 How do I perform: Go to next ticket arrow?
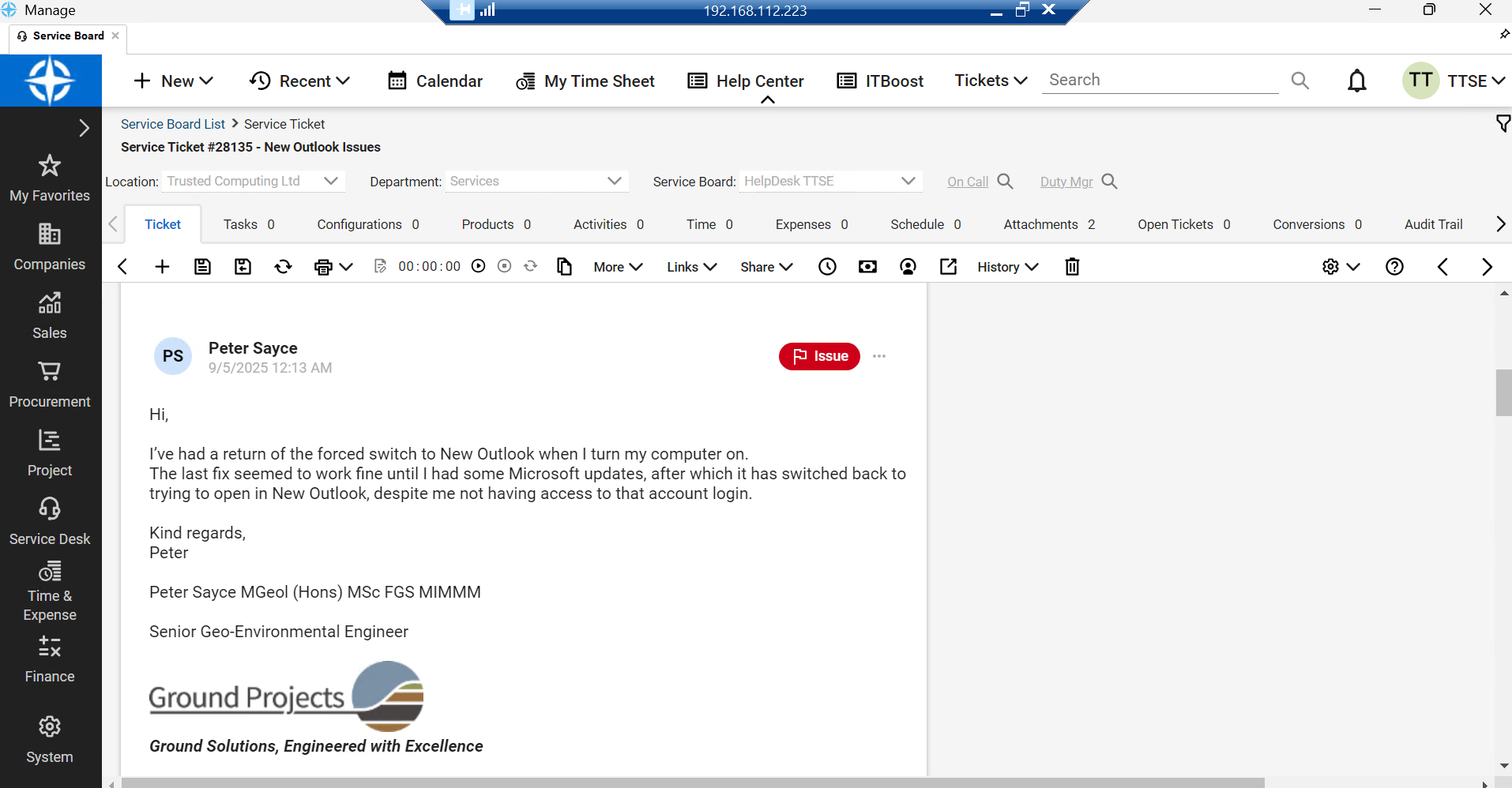click(x=1487, y=267)
